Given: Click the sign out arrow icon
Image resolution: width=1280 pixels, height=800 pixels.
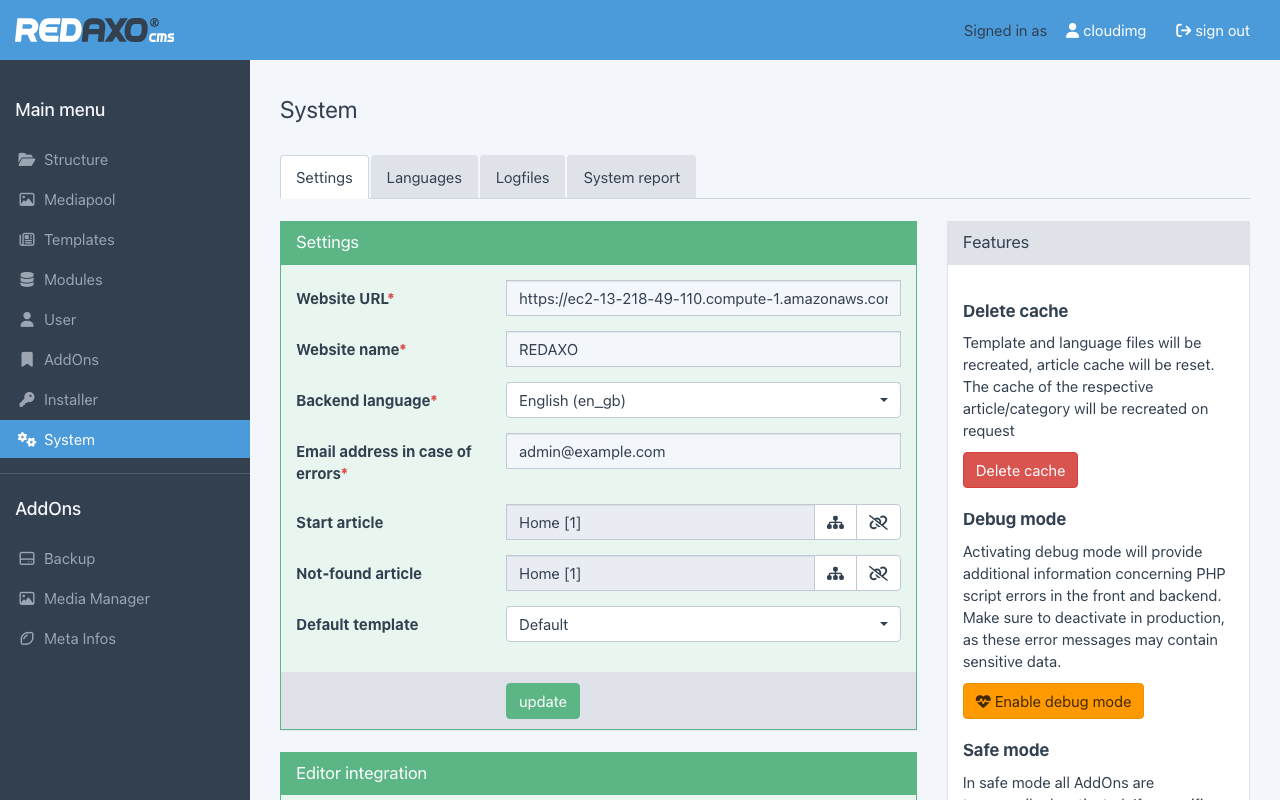Looking at the screenshot, I should (1183, 31).
